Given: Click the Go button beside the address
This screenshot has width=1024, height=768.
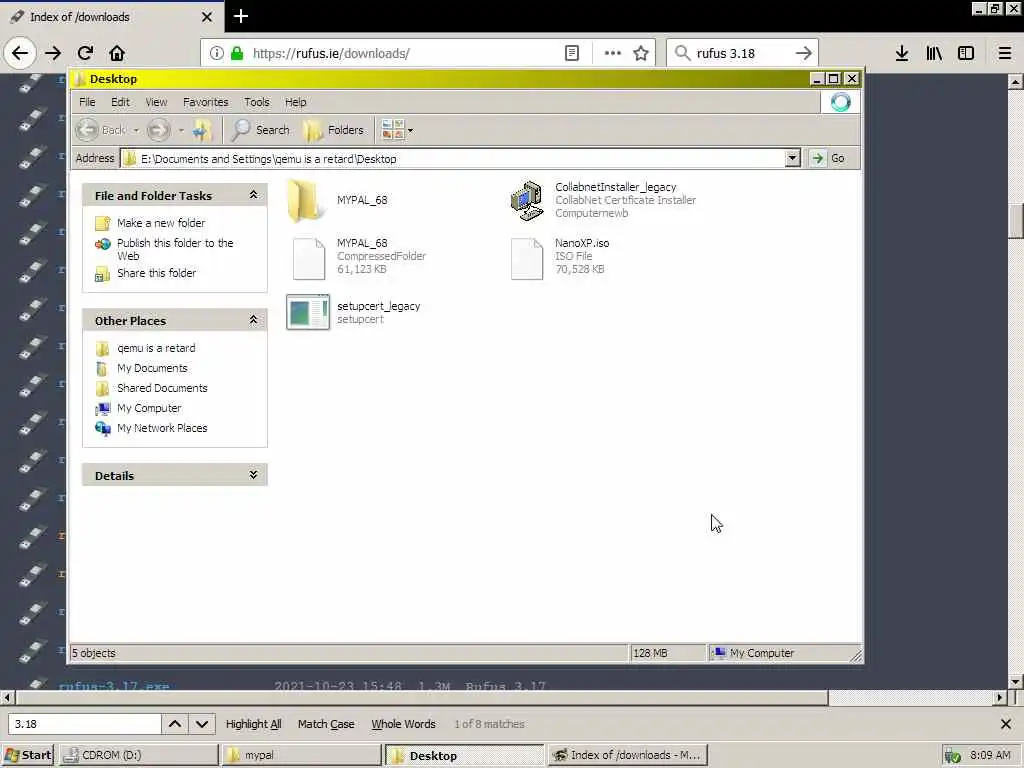Looking at the screenshot, I should [829, 158].
